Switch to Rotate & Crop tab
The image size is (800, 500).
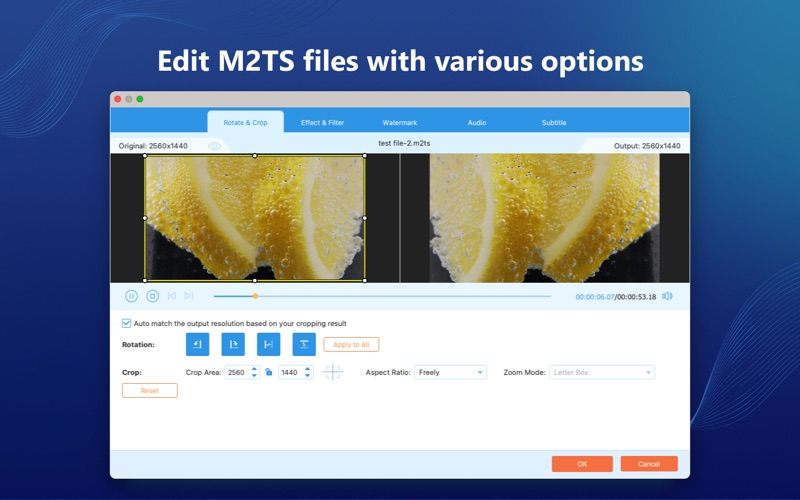[245, 122]
